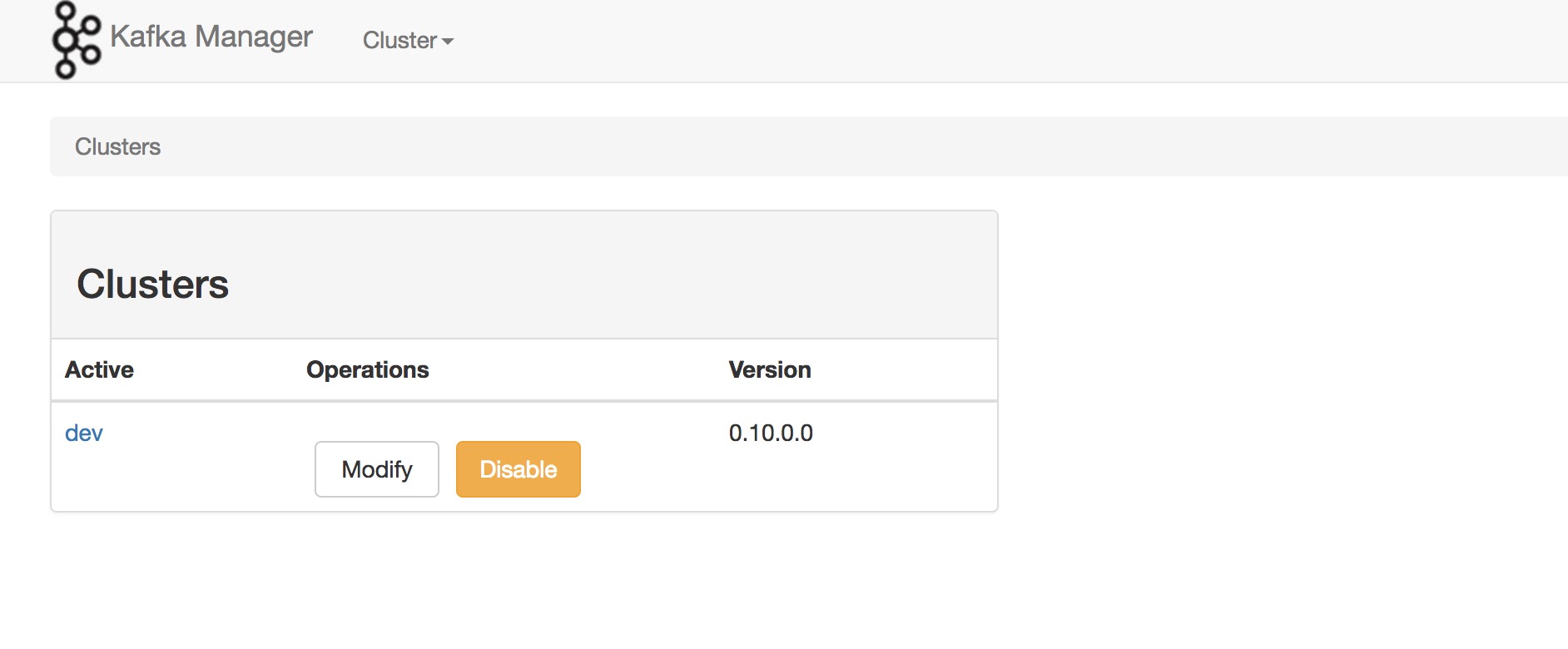Select the 0.10.0.0 version text
This screenshot has height=649, width=1568.
pyautogui.click(x=771, y=433)
